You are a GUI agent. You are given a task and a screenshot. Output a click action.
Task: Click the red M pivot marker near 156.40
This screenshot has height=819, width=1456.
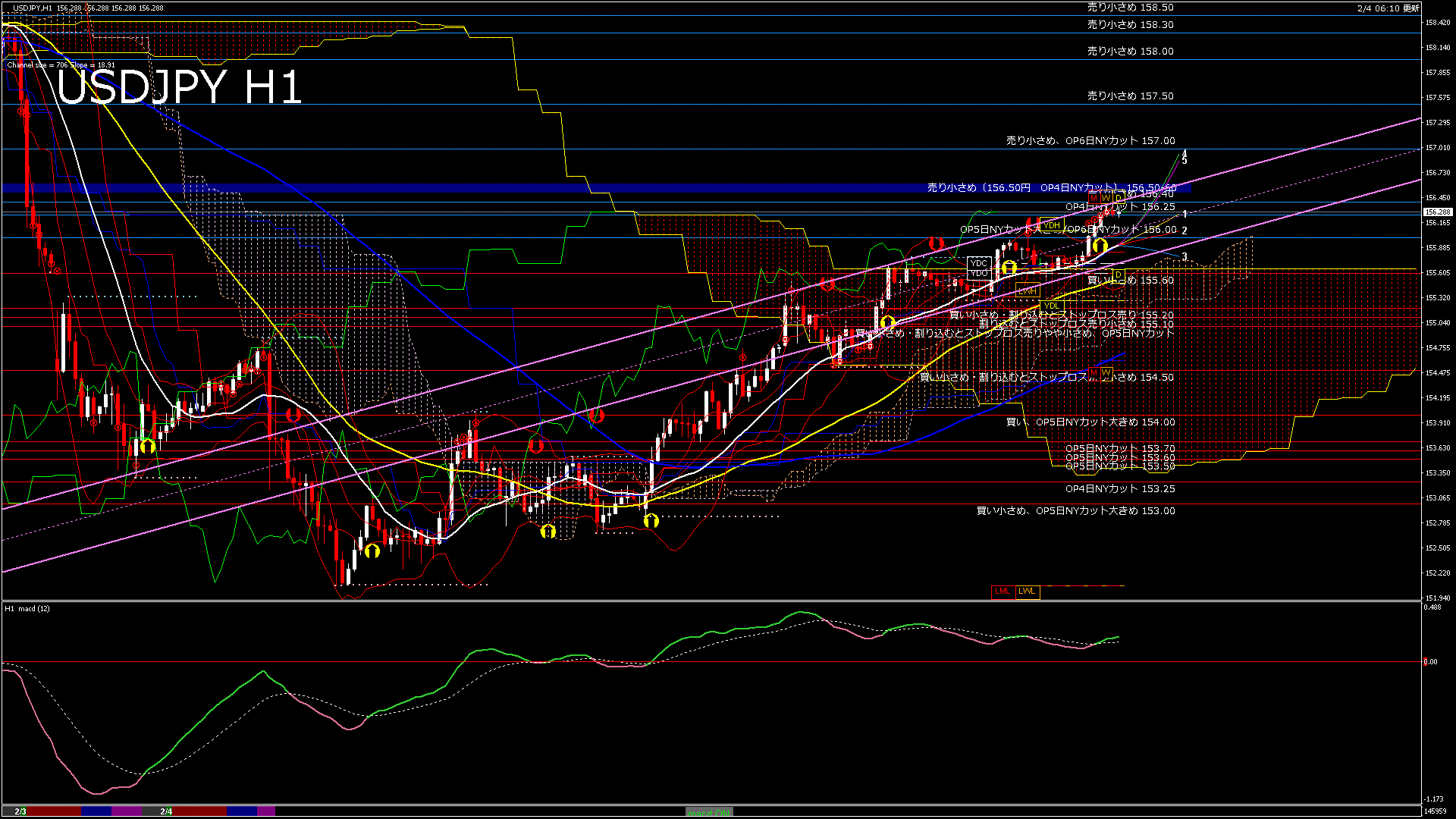tap(1094, 198)
